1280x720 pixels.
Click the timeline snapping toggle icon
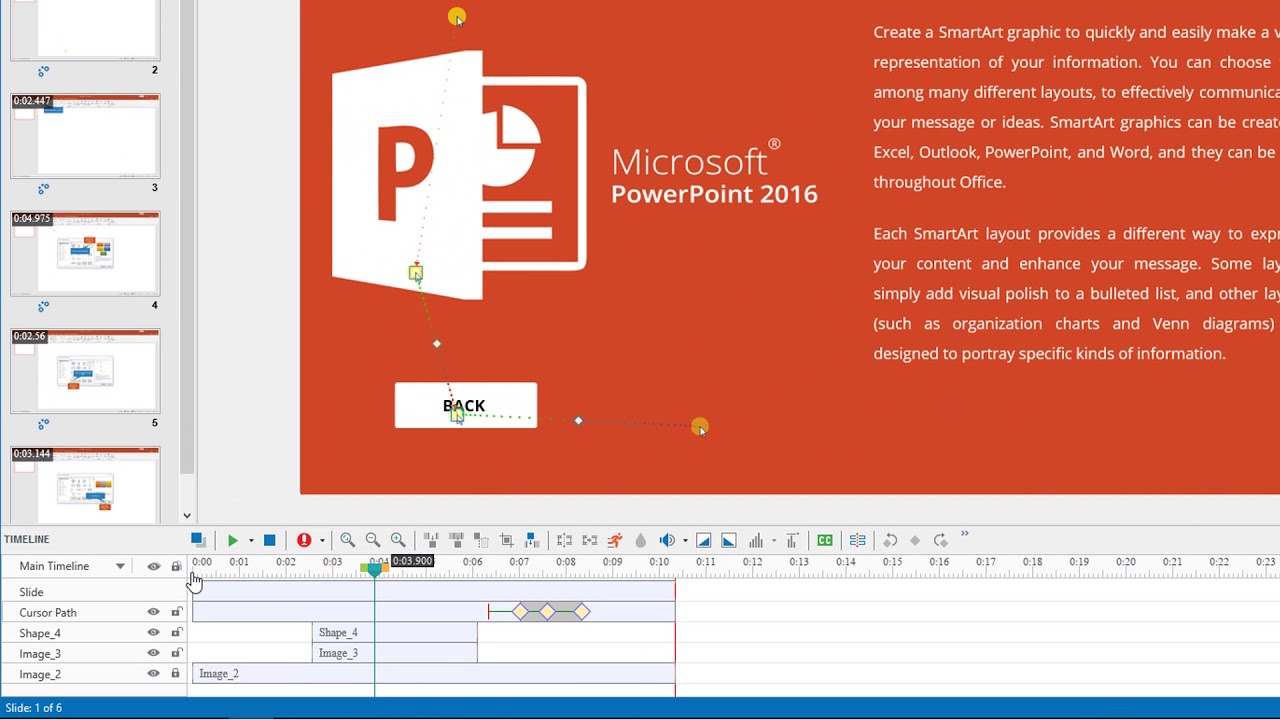(x=198, y=540)
